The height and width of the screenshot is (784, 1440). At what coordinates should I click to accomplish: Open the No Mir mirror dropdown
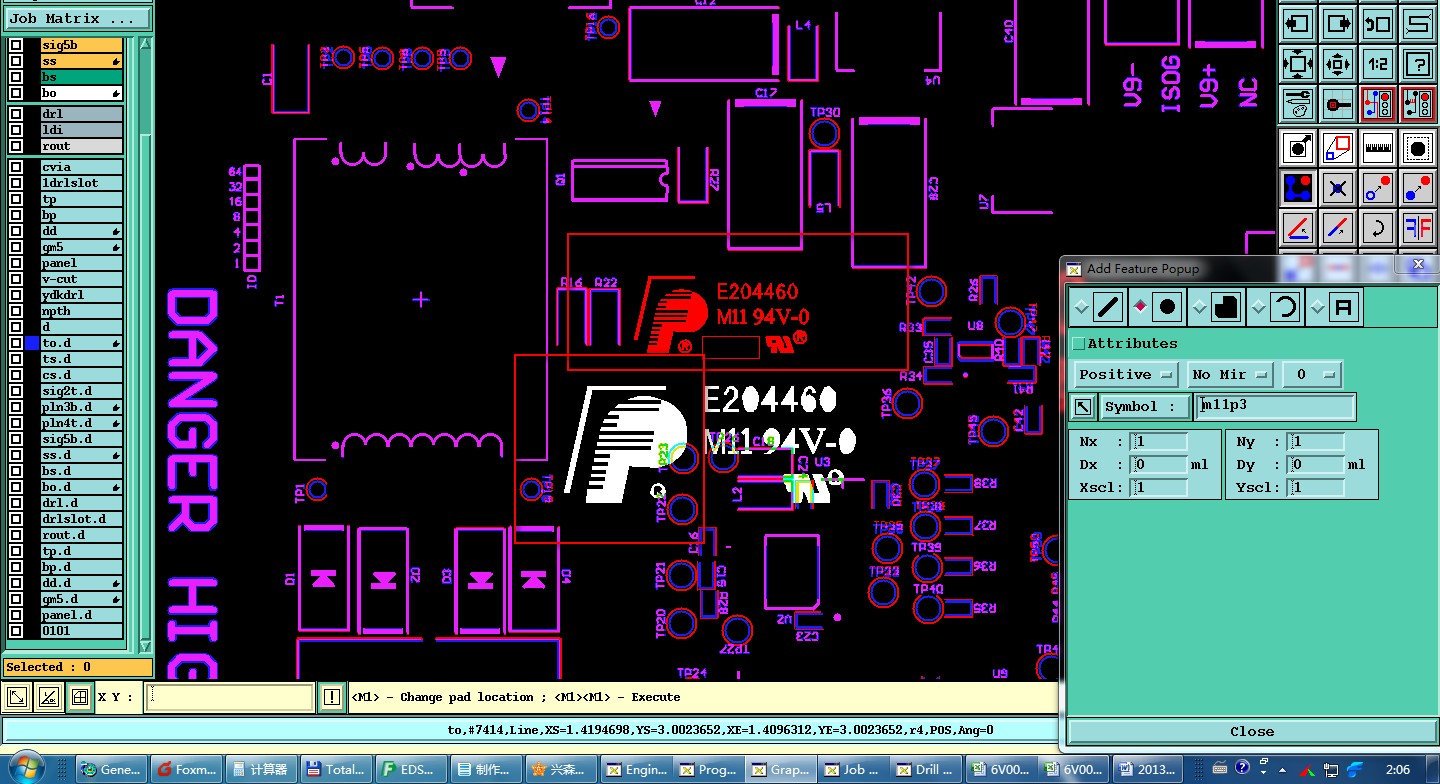click(x=1230, y=374)
